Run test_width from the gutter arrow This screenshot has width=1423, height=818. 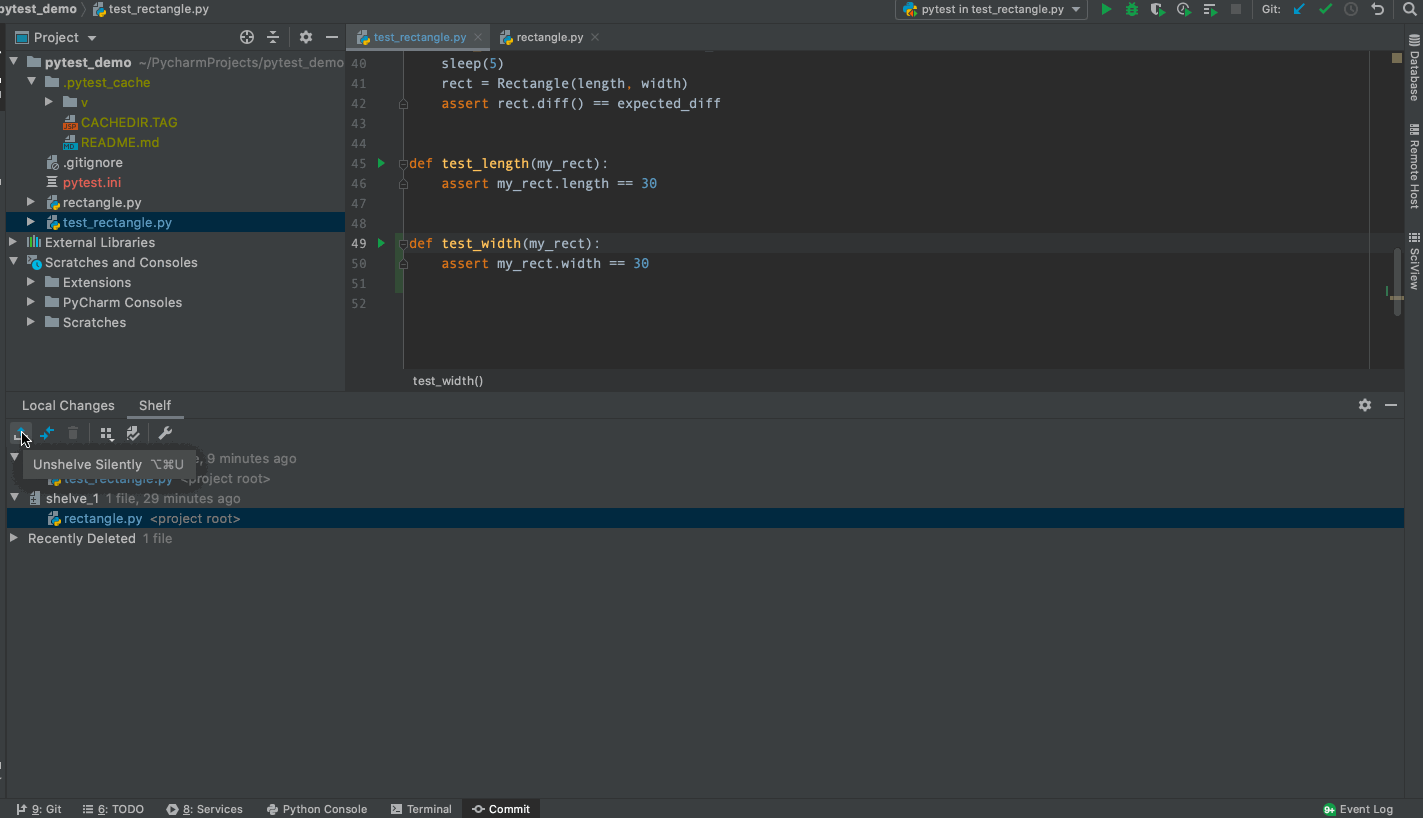381,243
